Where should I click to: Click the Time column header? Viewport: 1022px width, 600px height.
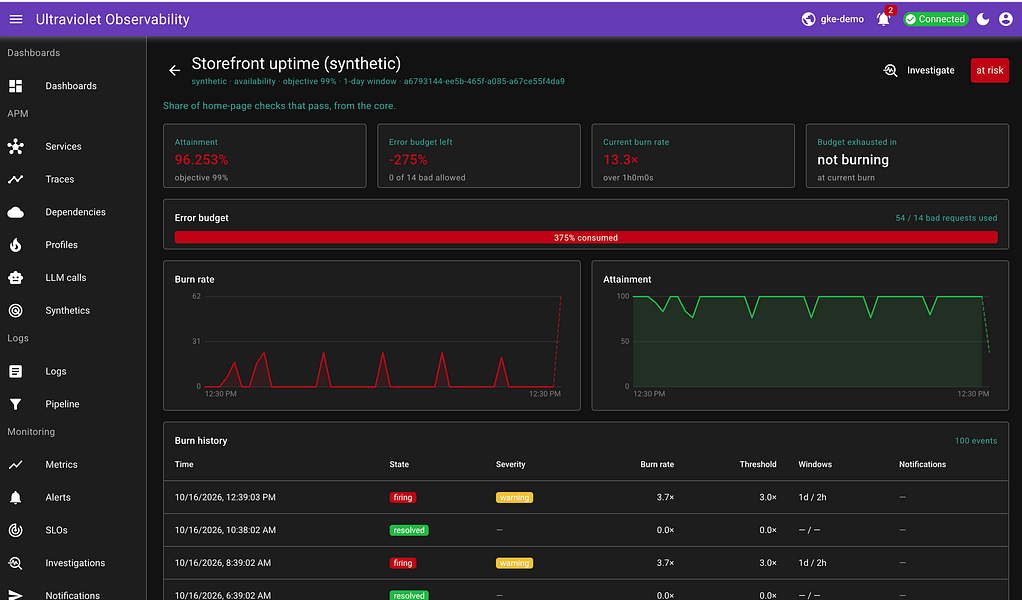tap(184, 464)
